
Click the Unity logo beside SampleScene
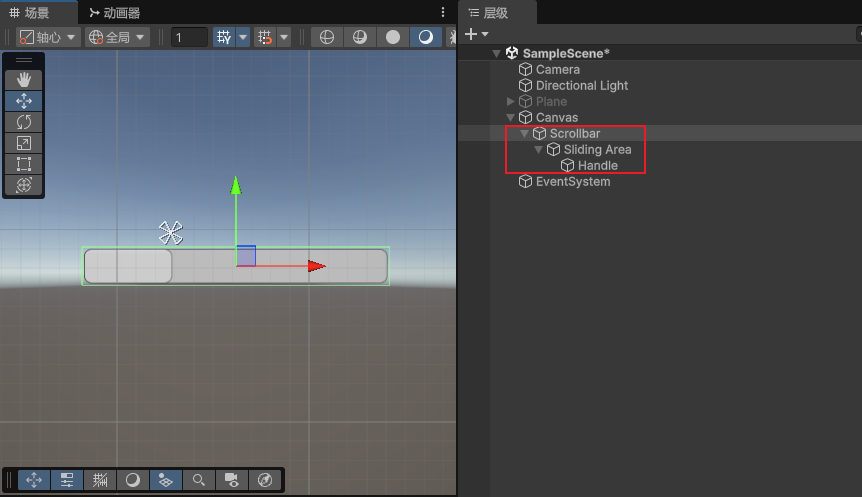tap(512, 53)
